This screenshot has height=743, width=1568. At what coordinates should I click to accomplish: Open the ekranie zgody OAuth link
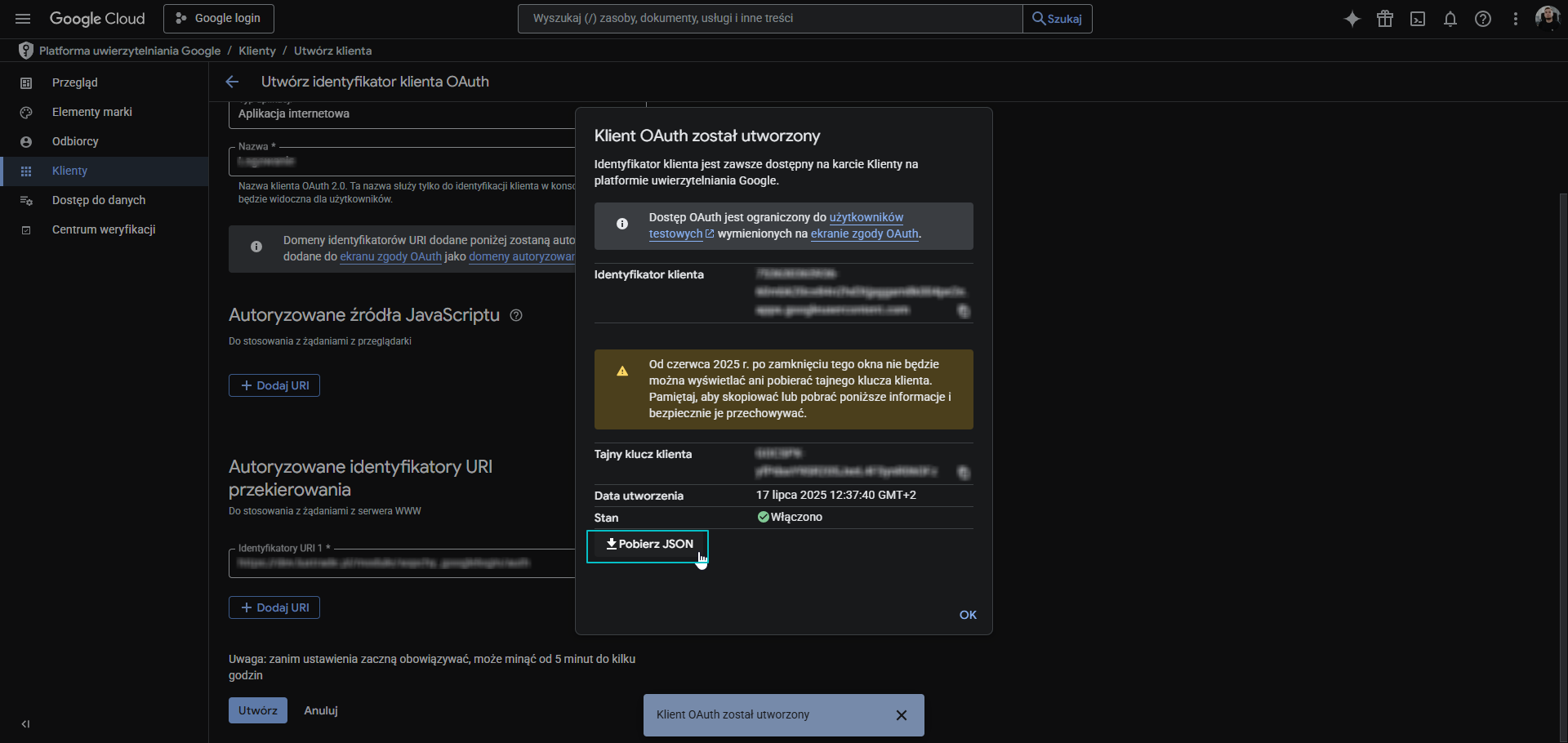click(864, 234)
